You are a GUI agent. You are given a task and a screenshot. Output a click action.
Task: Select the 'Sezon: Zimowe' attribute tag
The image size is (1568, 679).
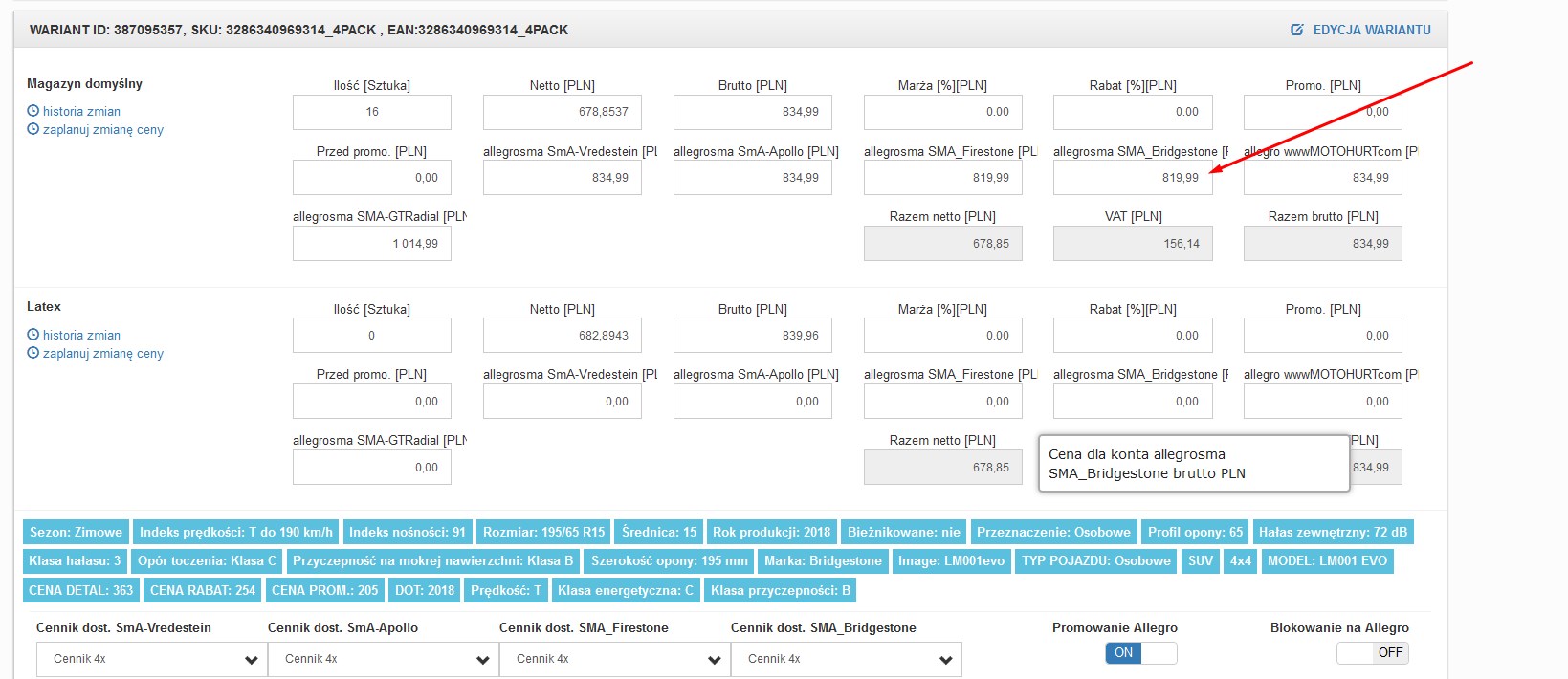tap(76, 533)
